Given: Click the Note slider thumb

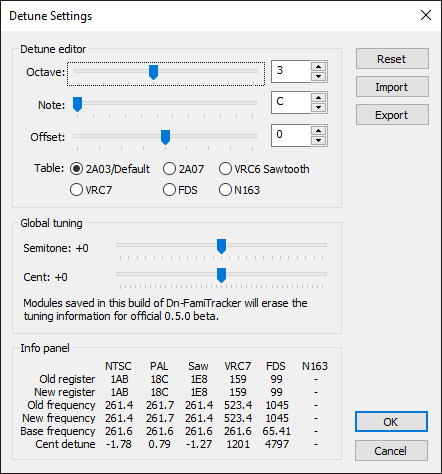Looking at the screenshot, I should pos(77,104).
